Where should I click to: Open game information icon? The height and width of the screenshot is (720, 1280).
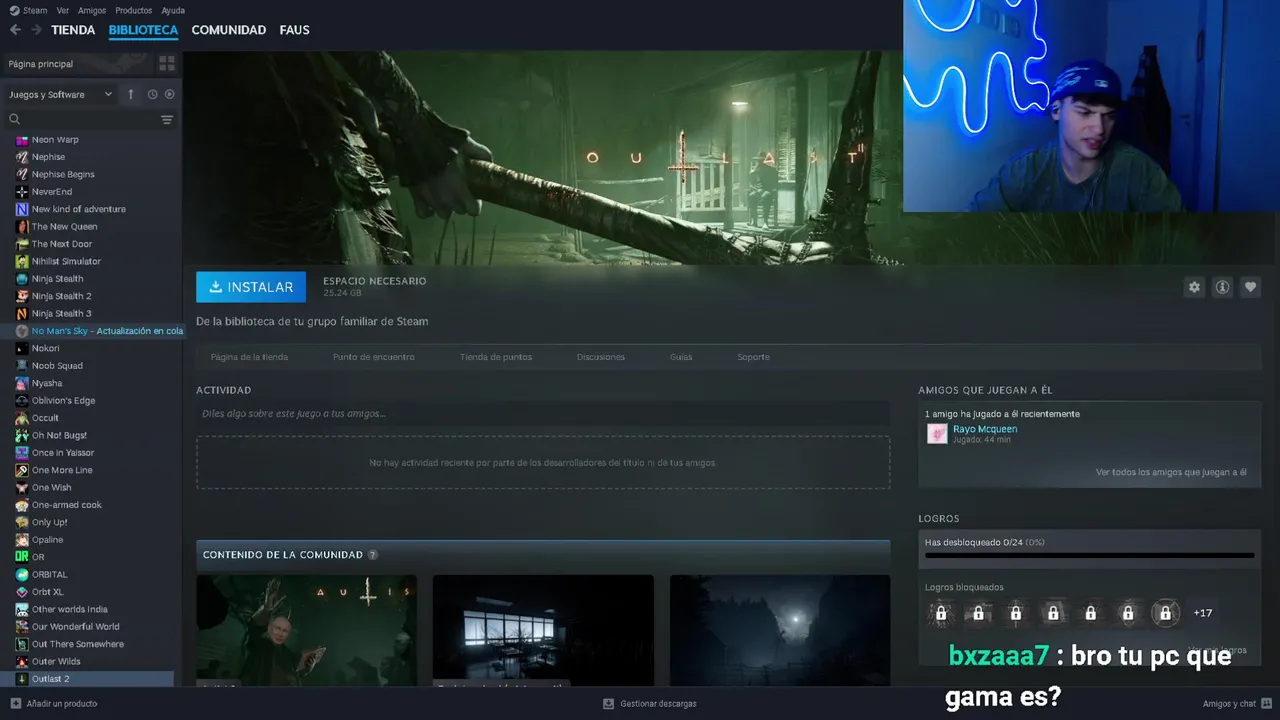(x=1222, y=287)
